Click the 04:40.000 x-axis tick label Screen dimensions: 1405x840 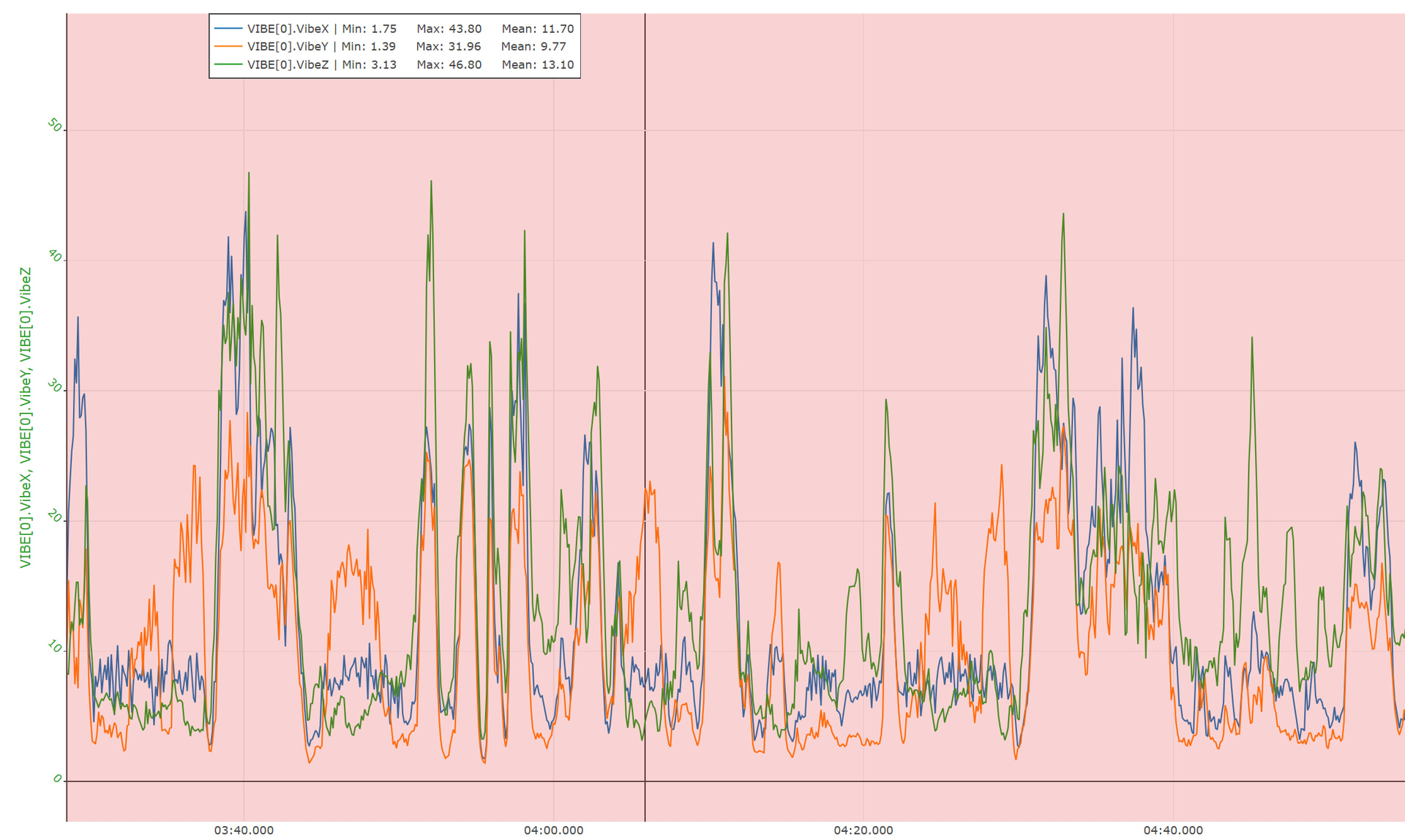(x=1173, y=830)
